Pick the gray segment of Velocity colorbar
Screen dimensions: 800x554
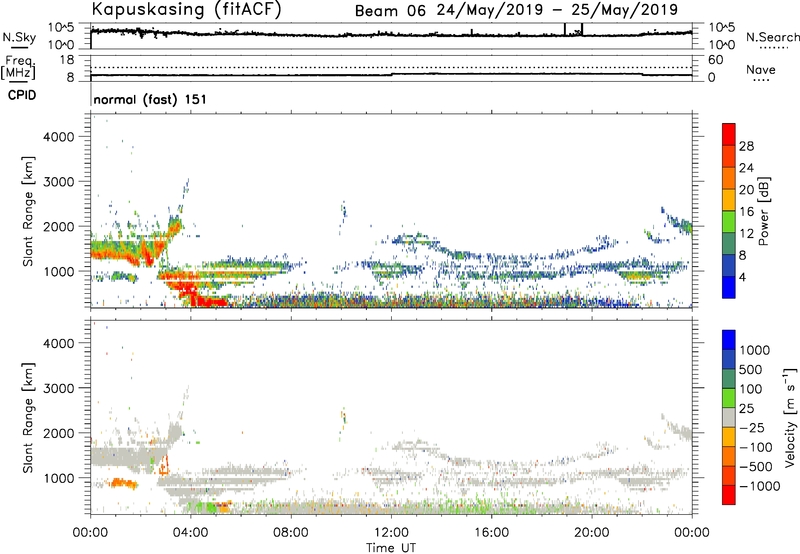[729, 417]
